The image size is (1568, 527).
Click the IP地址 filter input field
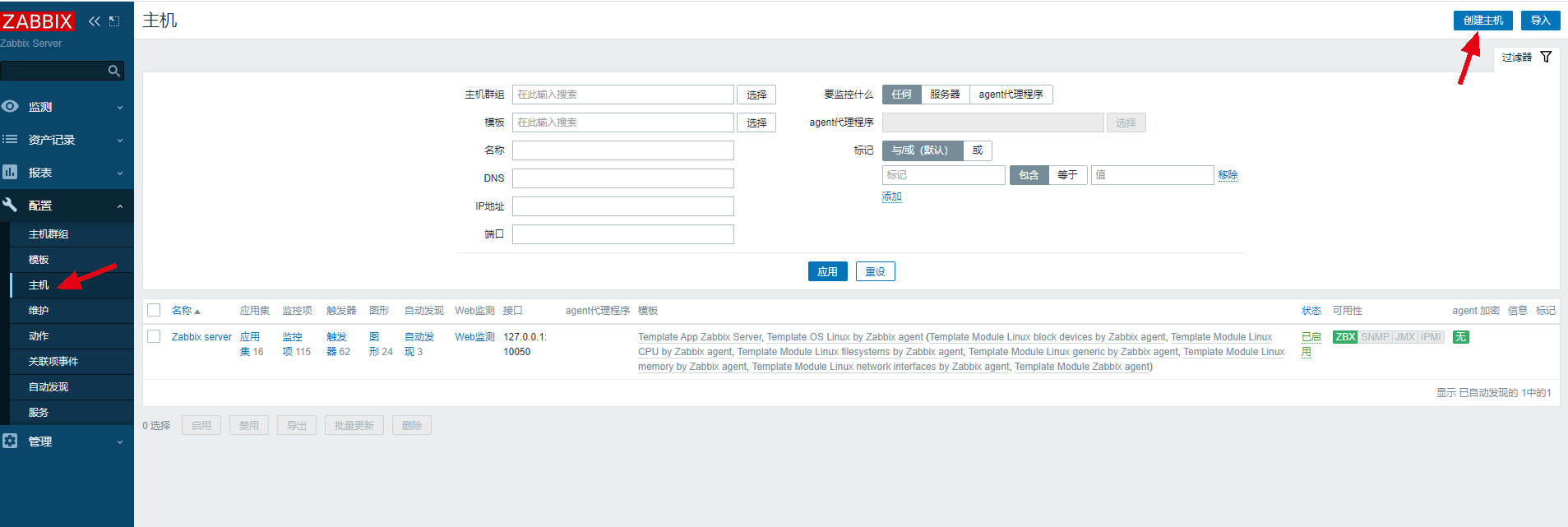622,206
